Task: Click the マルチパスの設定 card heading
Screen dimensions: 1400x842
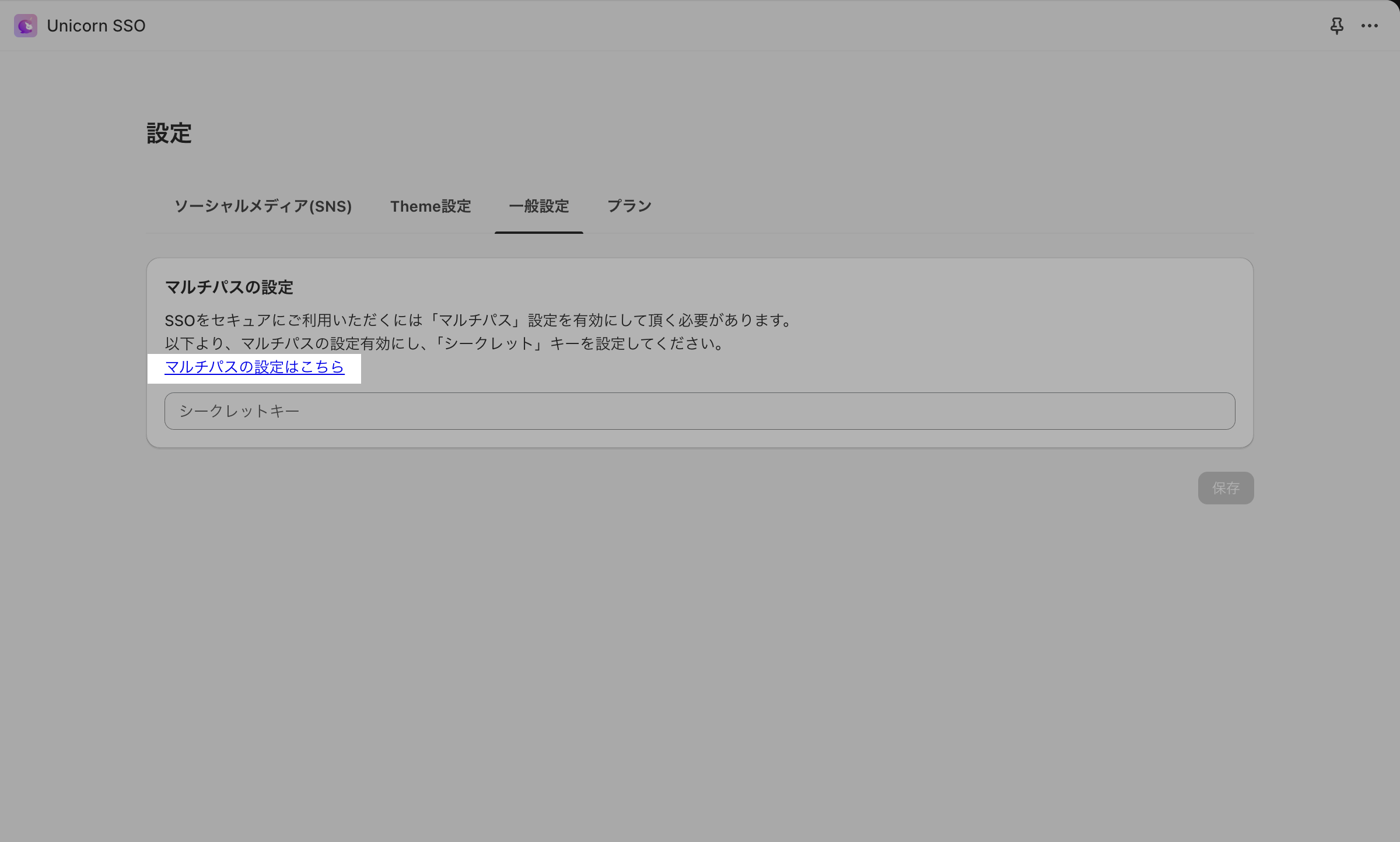Action: (x=229, y=287)
